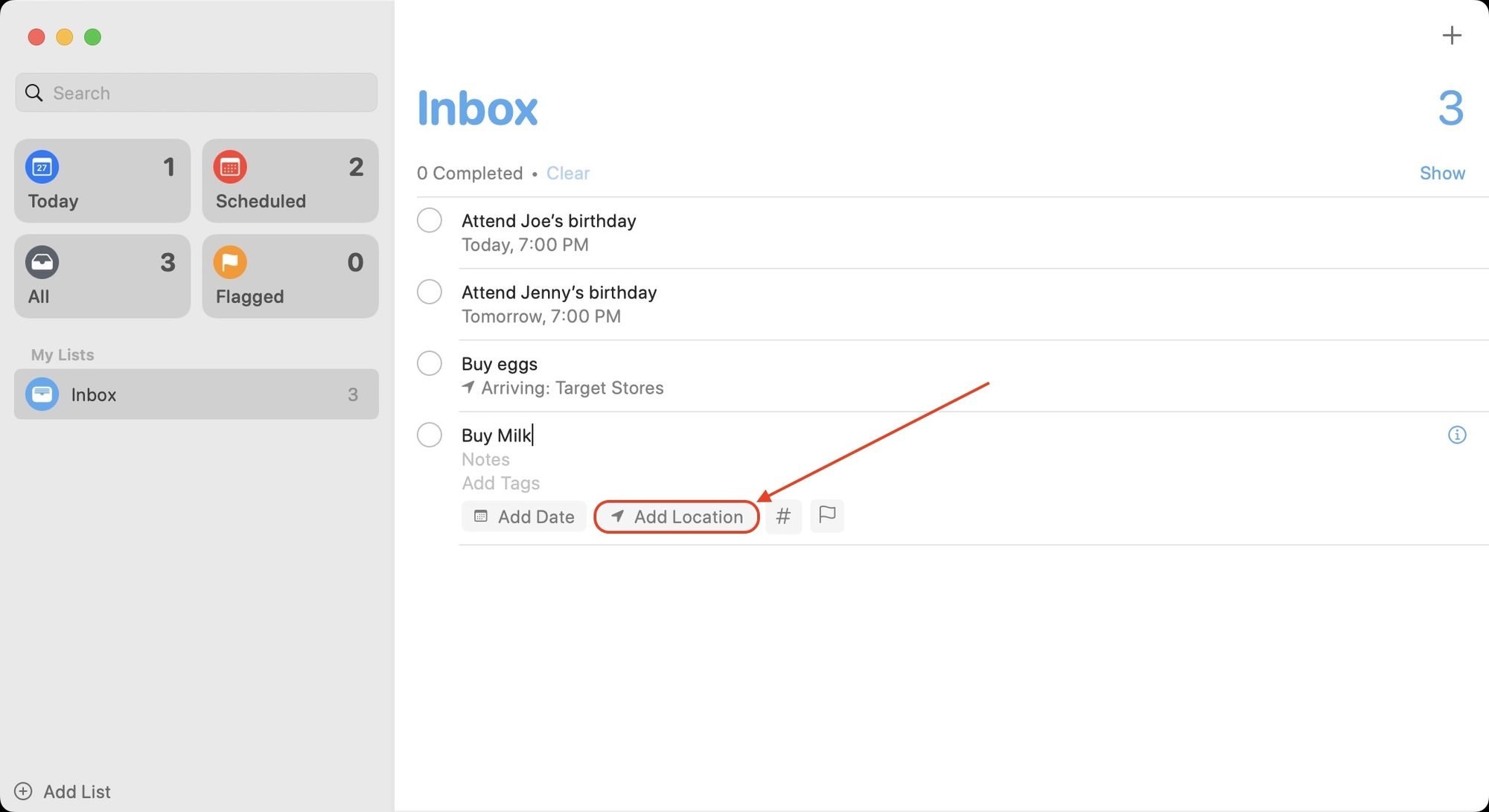Image resolution: width=1489 pixels, height=812 pixels.
Task: Check off Attend Jenny's birthday
Action: point(430,292)
